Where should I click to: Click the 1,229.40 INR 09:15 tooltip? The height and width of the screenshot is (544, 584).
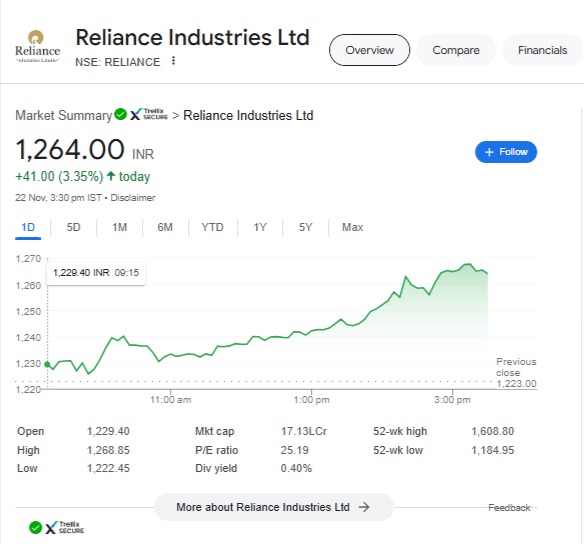tap(96, 273)
